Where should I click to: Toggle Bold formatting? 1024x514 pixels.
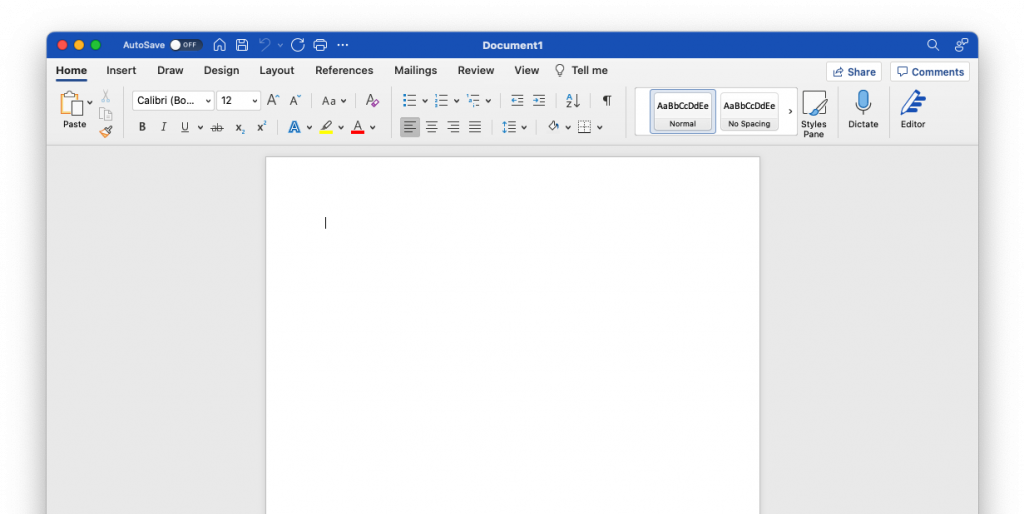142,127
